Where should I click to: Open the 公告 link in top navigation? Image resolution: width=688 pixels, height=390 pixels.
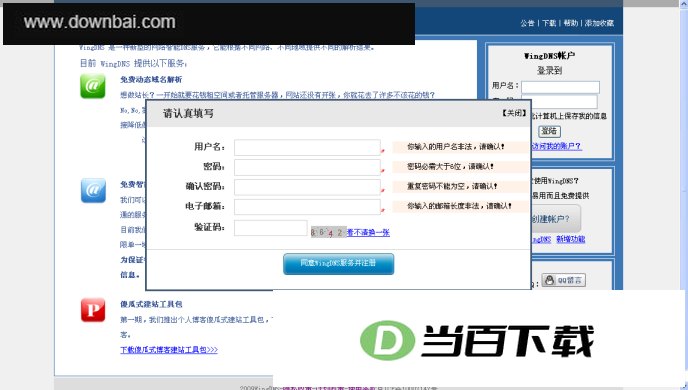click(x=527, y=23)
